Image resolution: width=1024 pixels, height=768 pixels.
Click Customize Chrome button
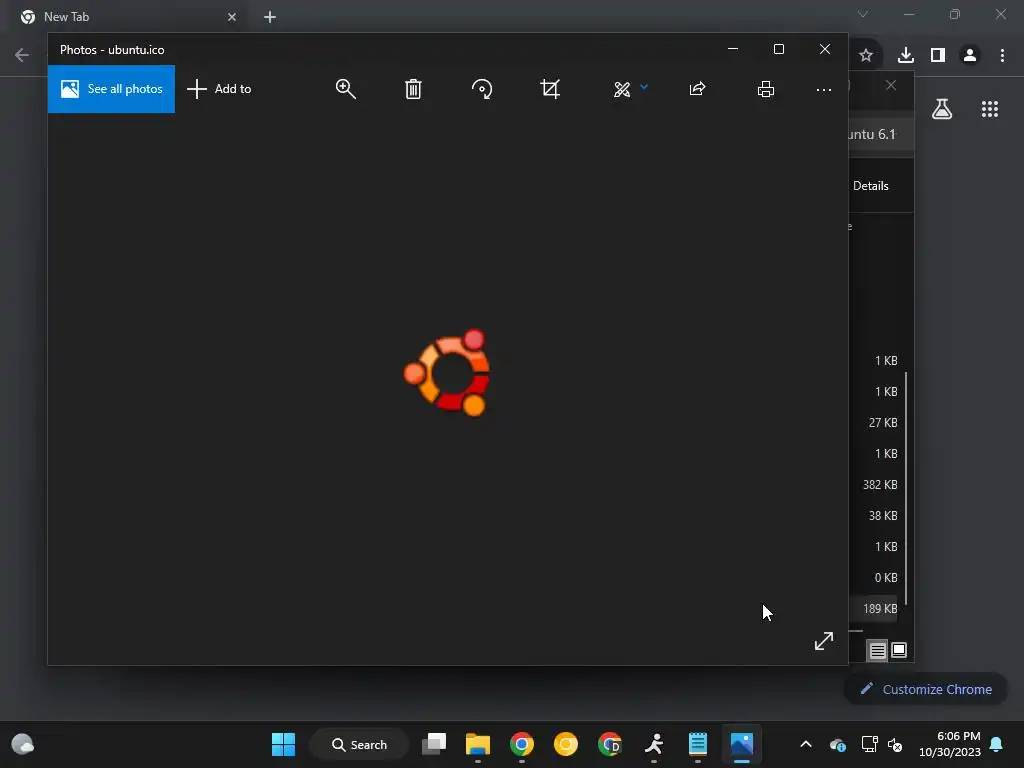point(926,689)
